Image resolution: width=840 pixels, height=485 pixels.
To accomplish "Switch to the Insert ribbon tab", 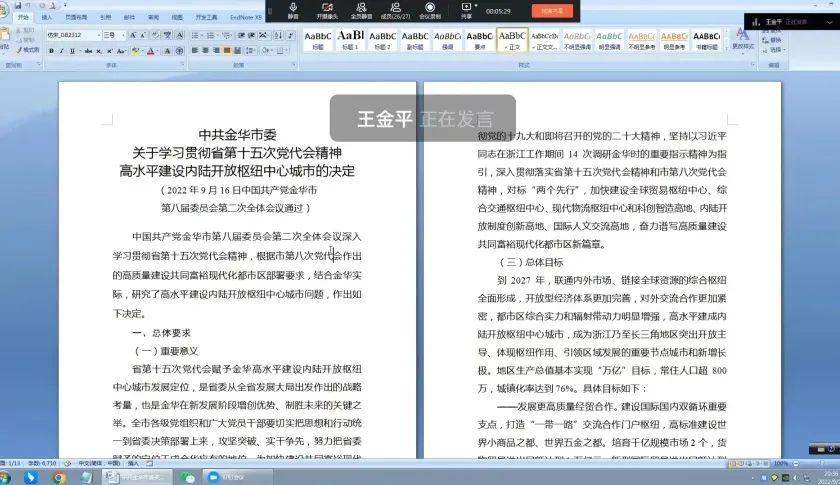I will (x=47, y=17).
